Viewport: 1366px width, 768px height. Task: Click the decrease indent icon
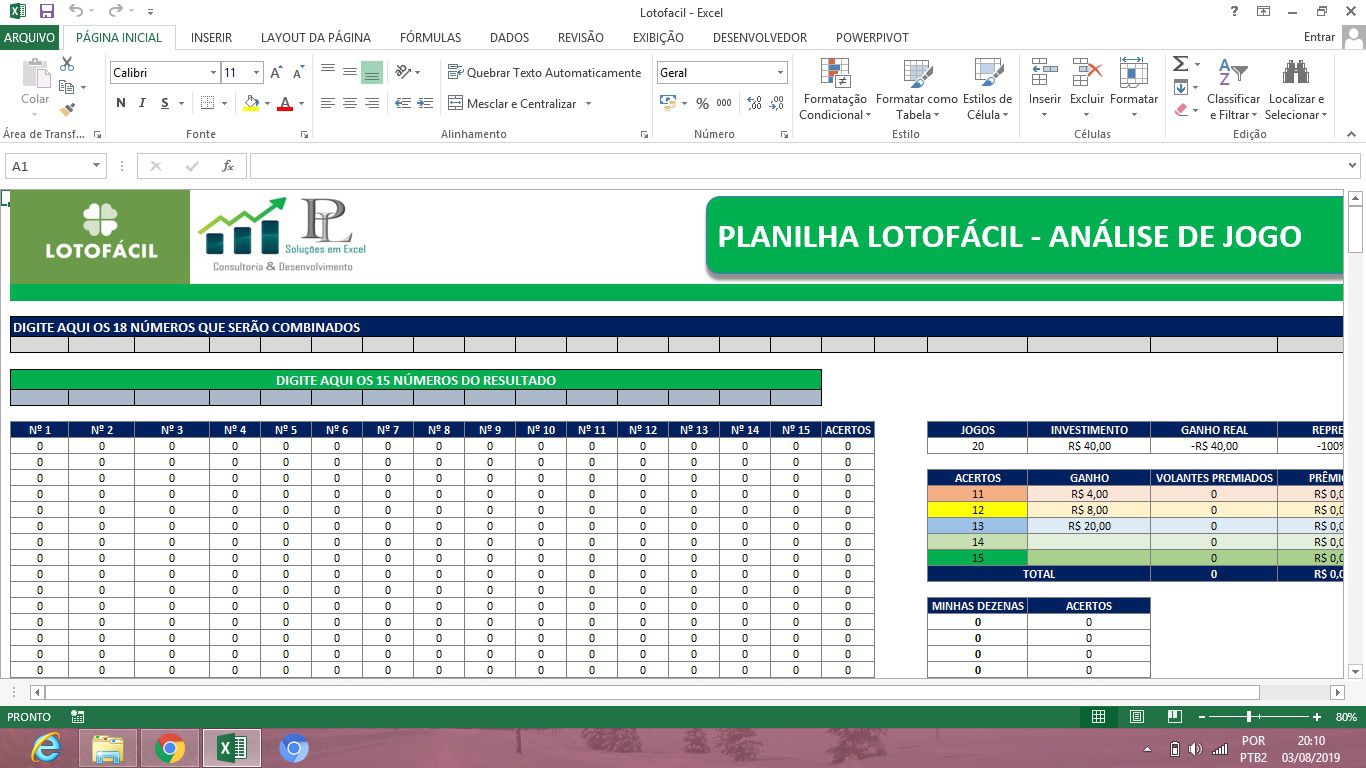403,103
